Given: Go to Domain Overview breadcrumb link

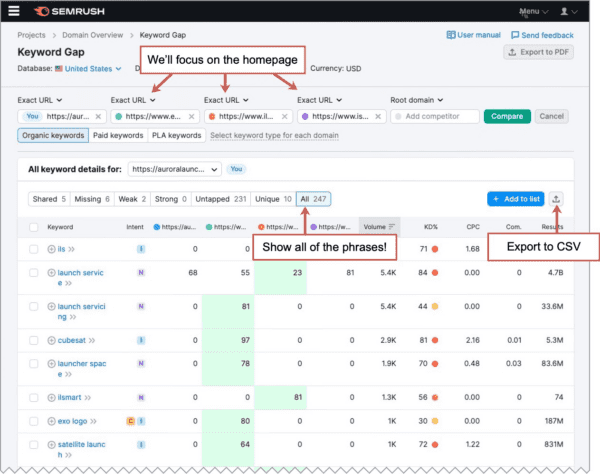Looking at the screenshot, I should [93, 35].
